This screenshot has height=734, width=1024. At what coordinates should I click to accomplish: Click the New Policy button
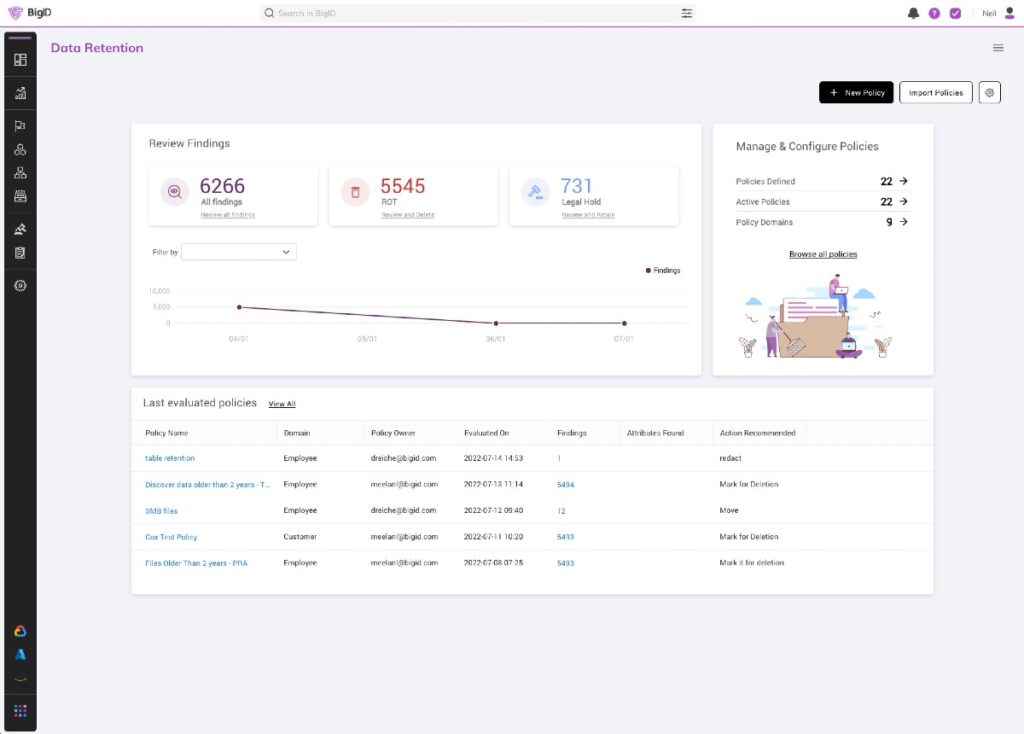[x=856, y=93]
